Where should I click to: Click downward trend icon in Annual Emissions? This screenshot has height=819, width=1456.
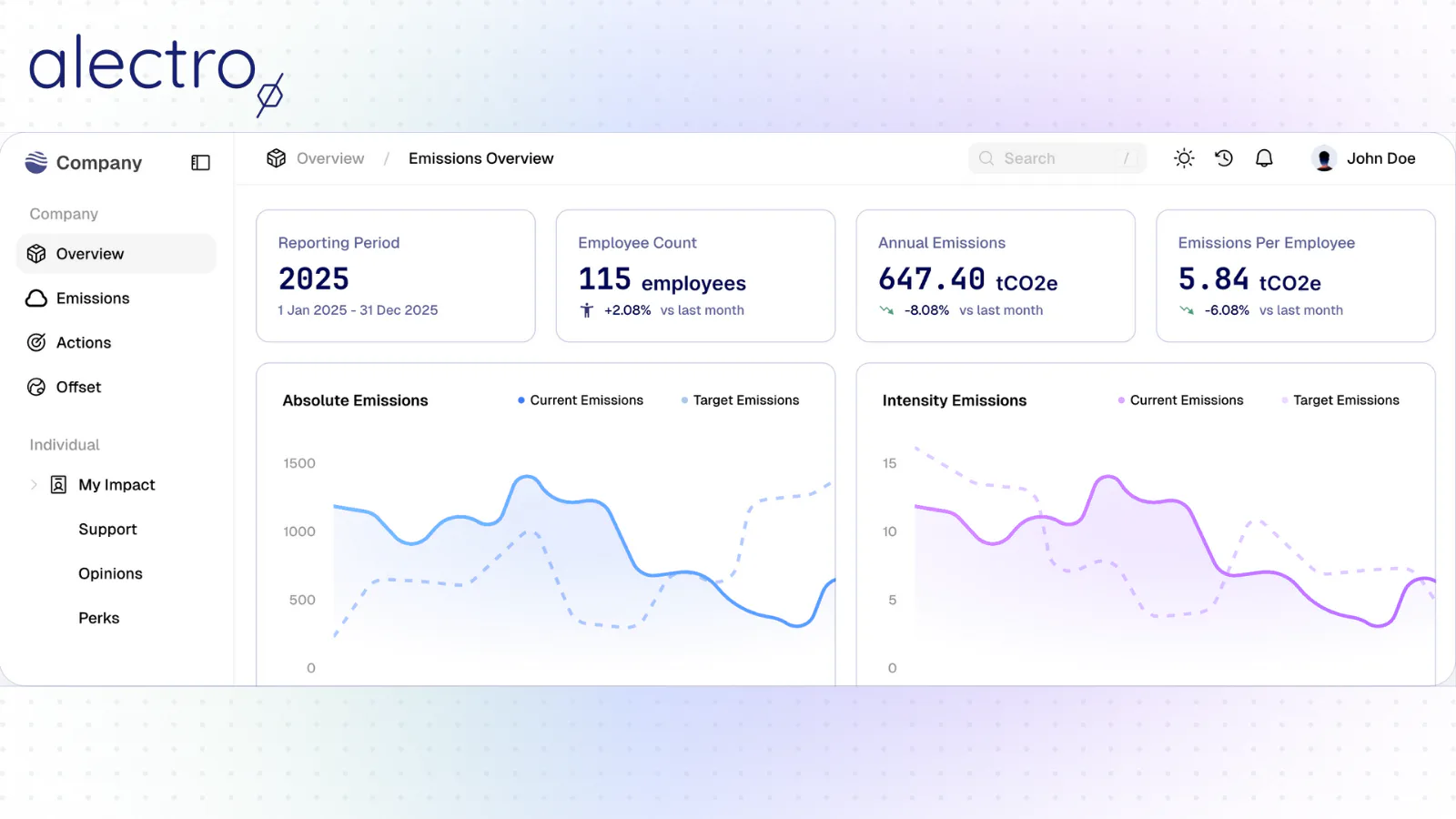coord(886,310)
